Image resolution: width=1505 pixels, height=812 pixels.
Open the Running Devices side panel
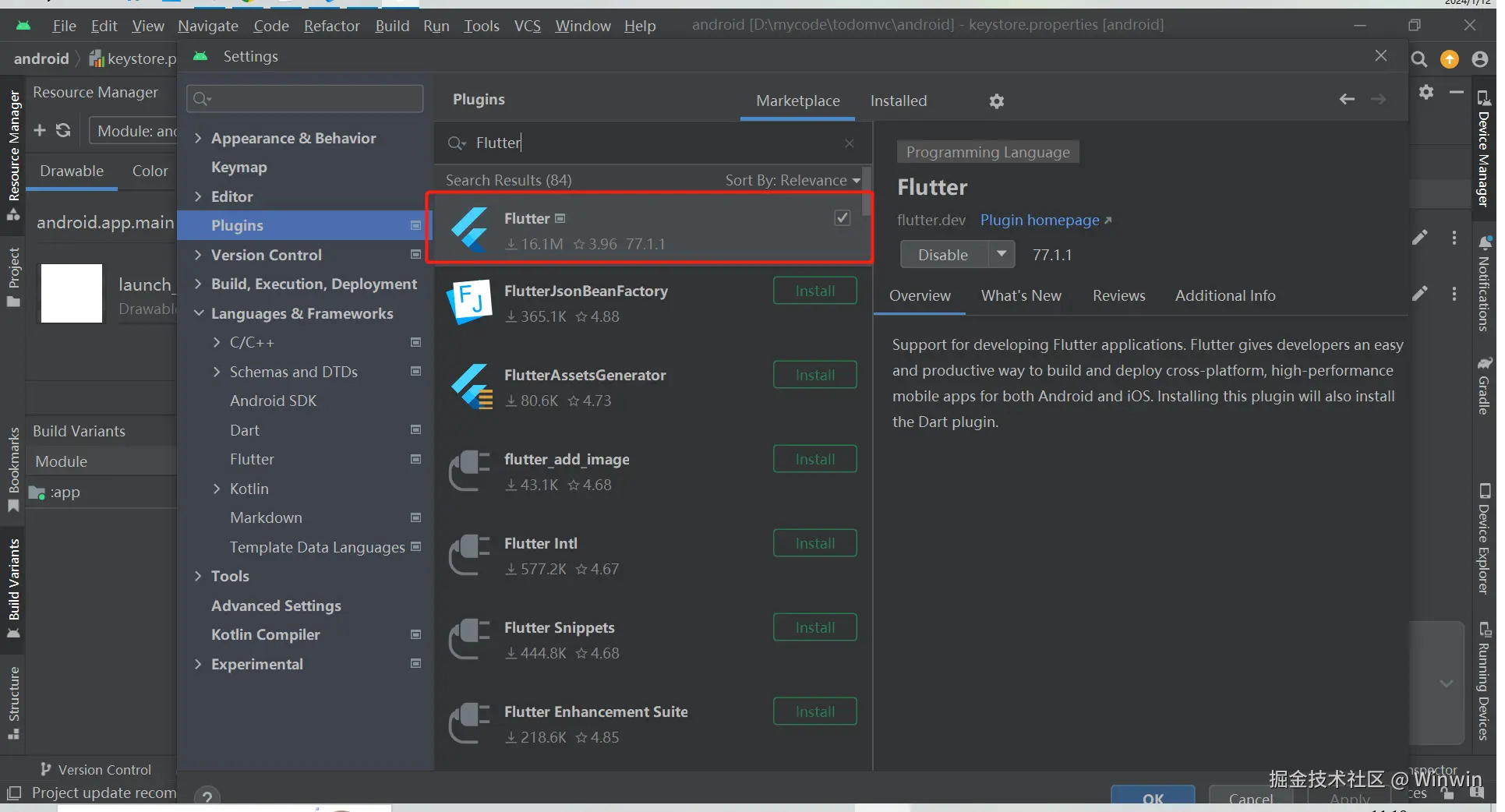1483,681
